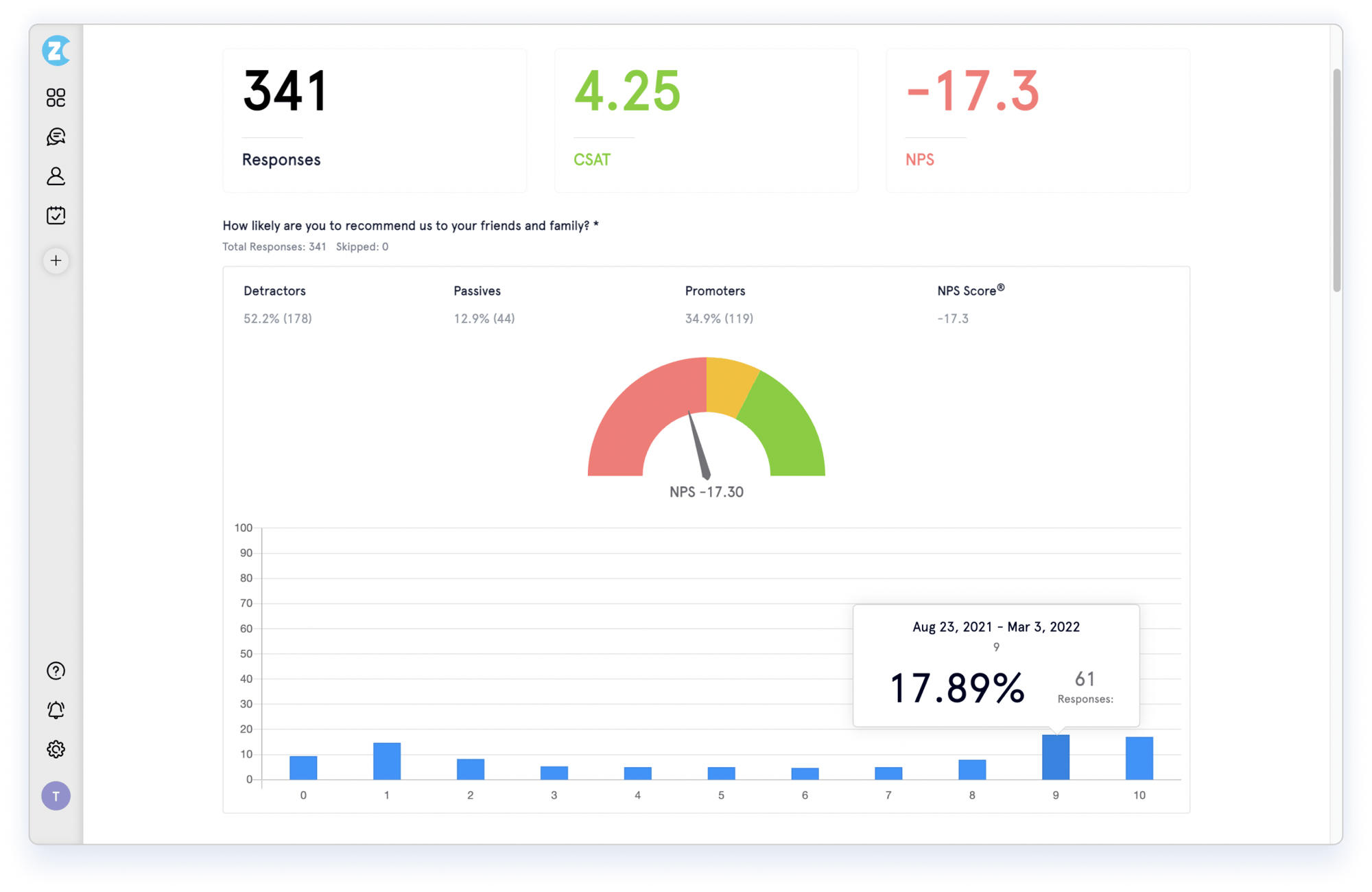Viewport: 1372px width, 892px height.
Task: Open the calendar checkmark tasks icon
Action: pos(56,215)
